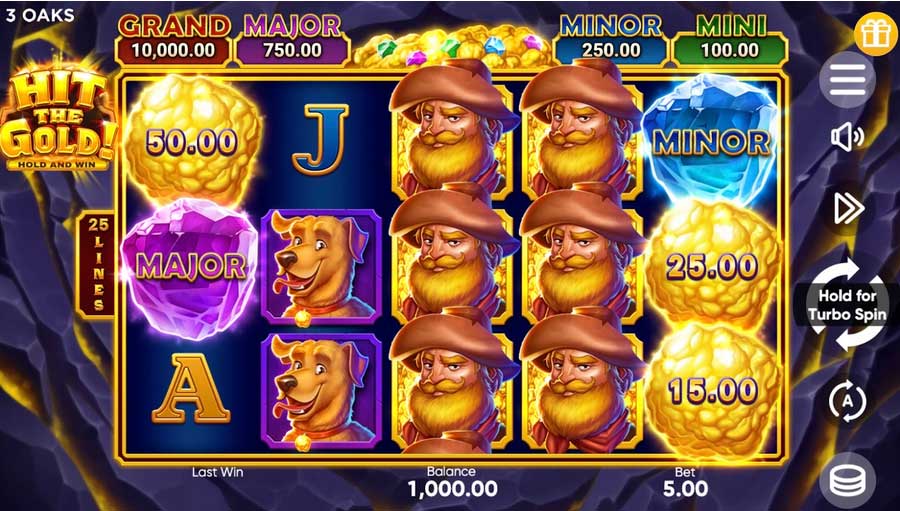Click the purple Major gem symbol
900x511 pixels.
click(190, 268)
